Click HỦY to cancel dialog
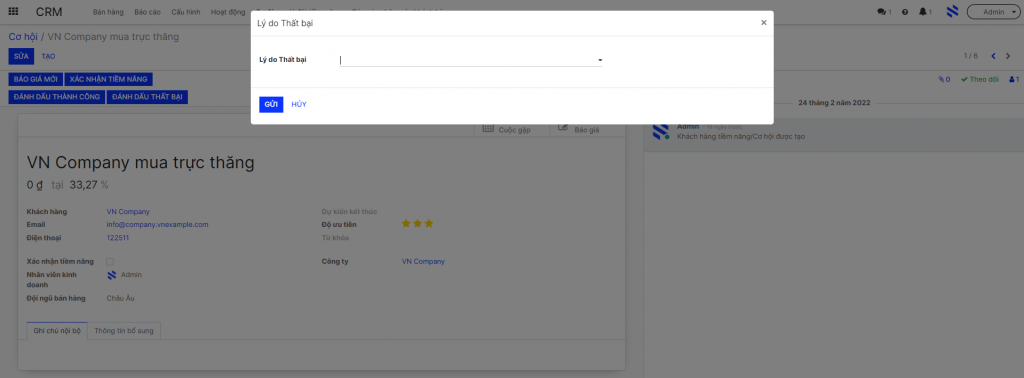This screenshot has width=1024, height=378. pos(299,104)
